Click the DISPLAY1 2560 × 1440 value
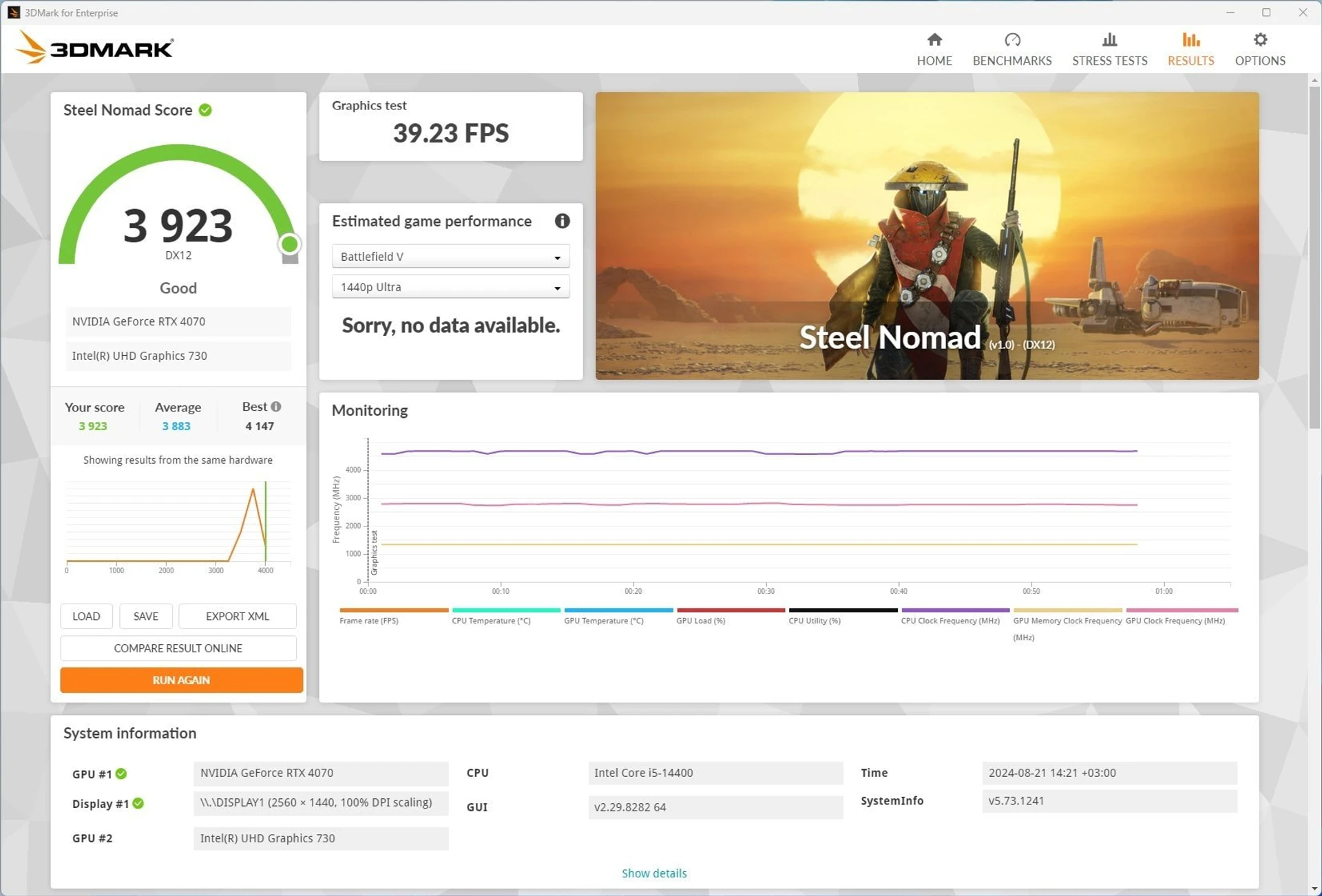Screen dimensions: 1322x896 [x=321, y=802]
